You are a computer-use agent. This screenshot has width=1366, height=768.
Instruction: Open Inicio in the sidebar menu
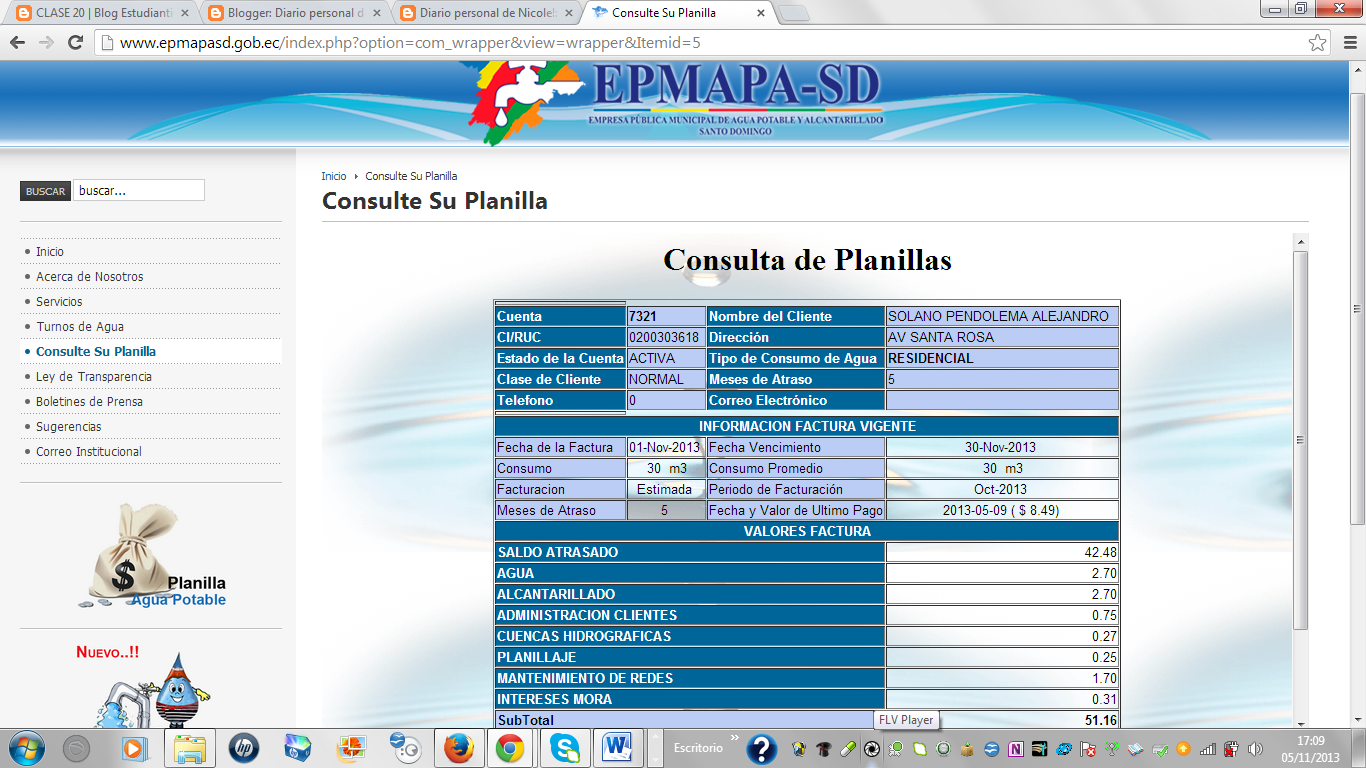50,252
